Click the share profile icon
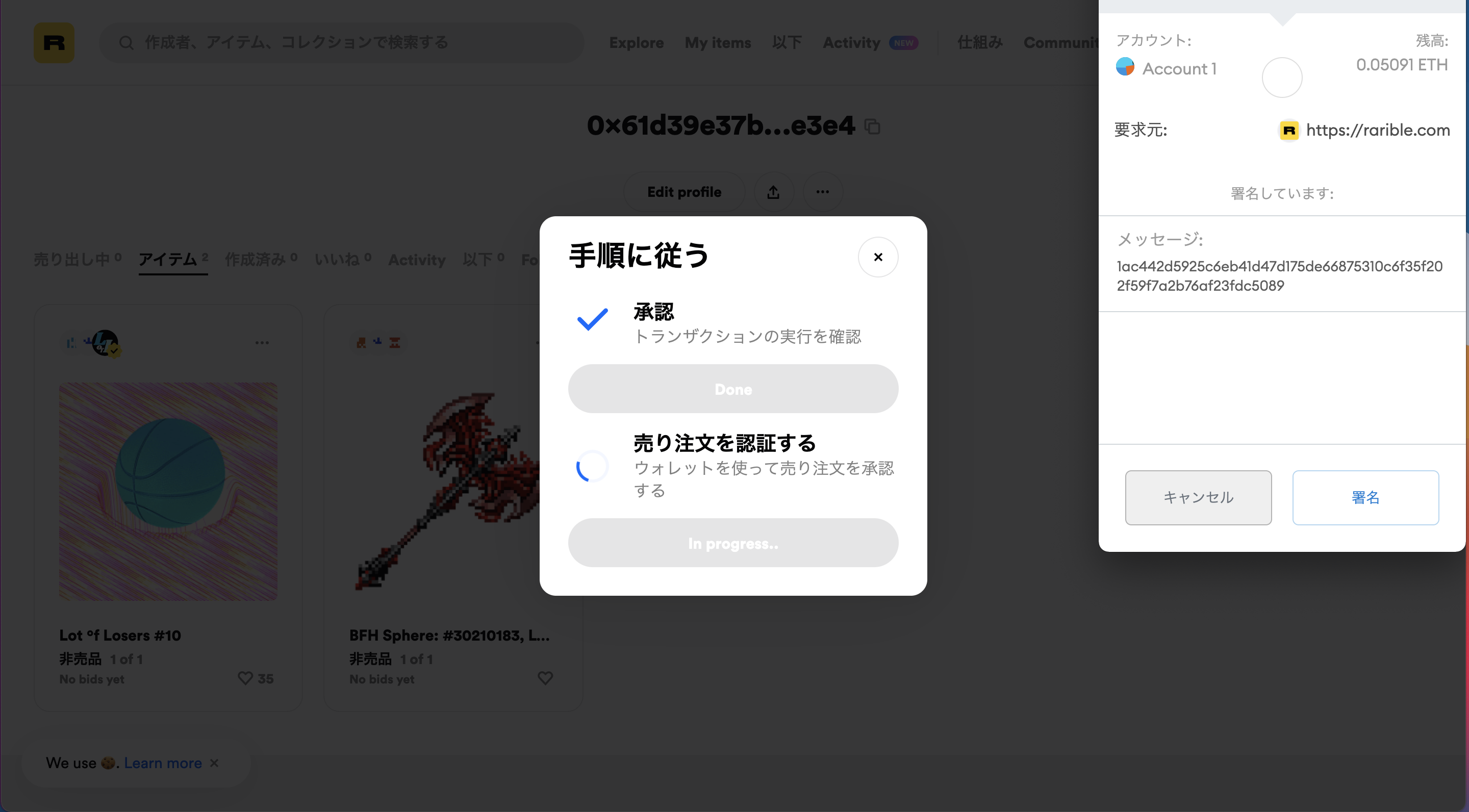Screen dimensions: 1469x812 [773, 192]
